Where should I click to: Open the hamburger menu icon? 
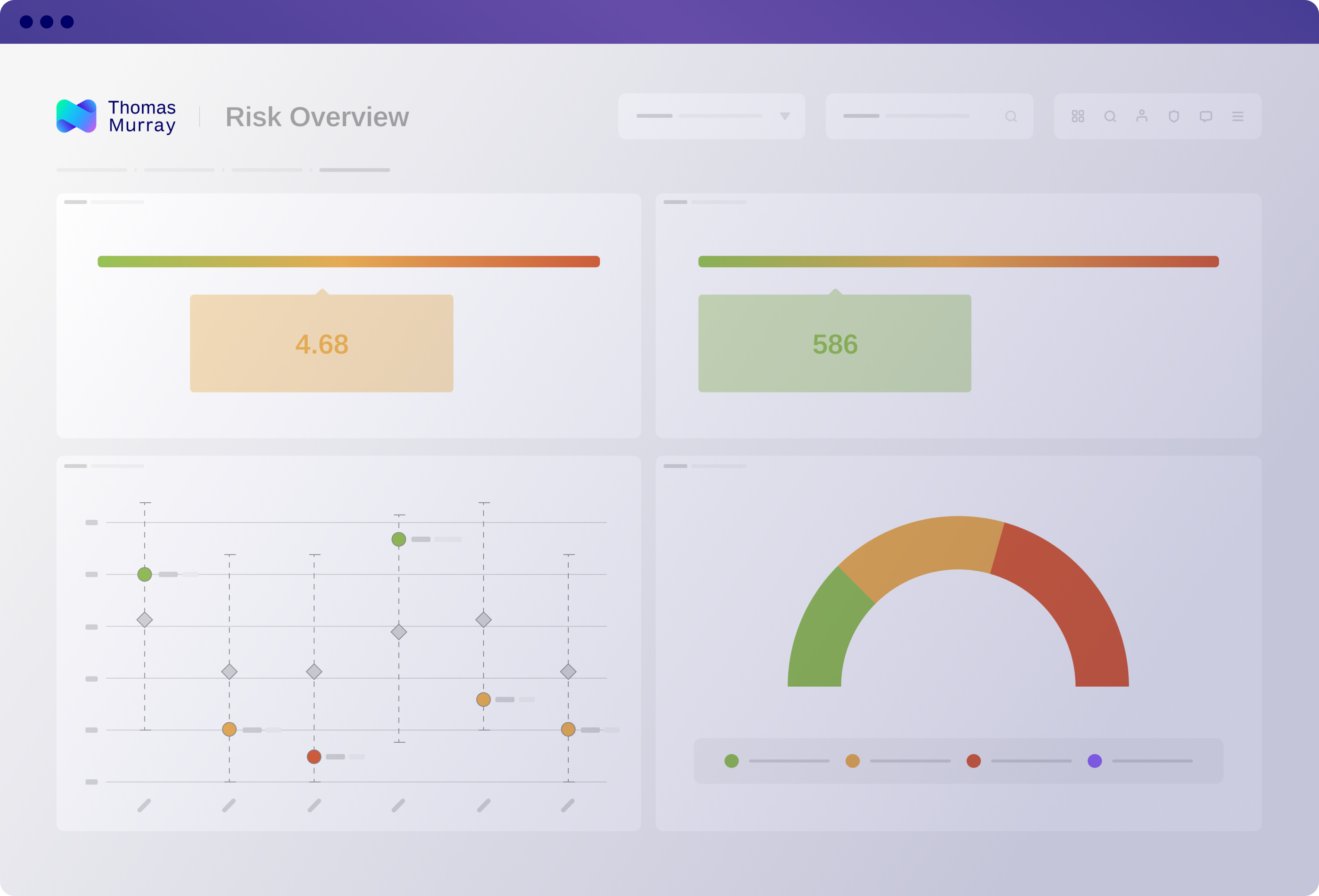point(1238,116)
